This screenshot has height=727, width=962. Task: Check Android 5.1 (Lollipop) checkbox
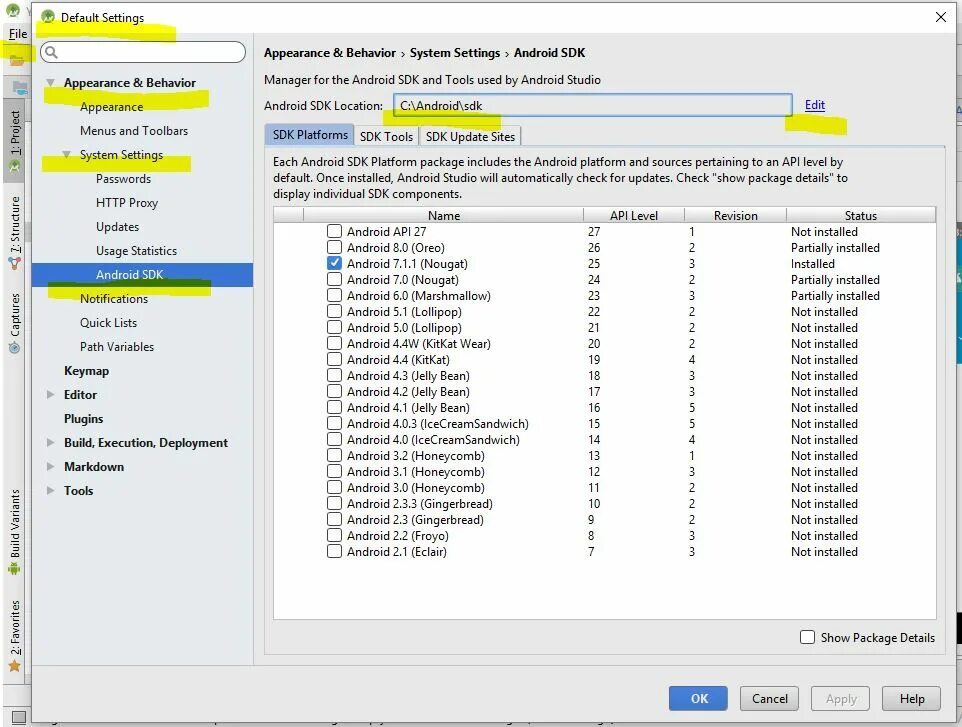(334, 312)
